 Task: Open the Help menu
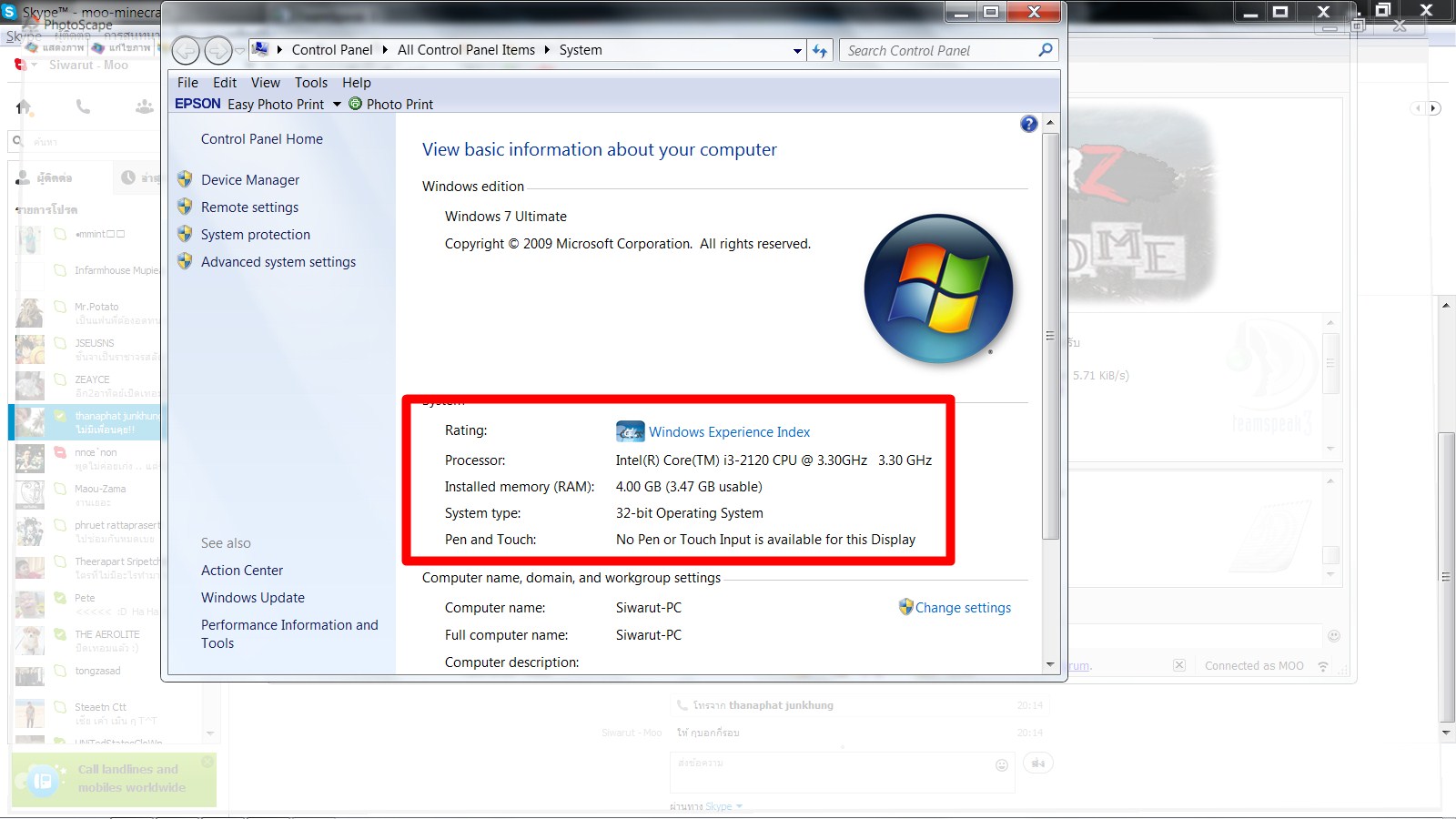(x=357, y=83)
